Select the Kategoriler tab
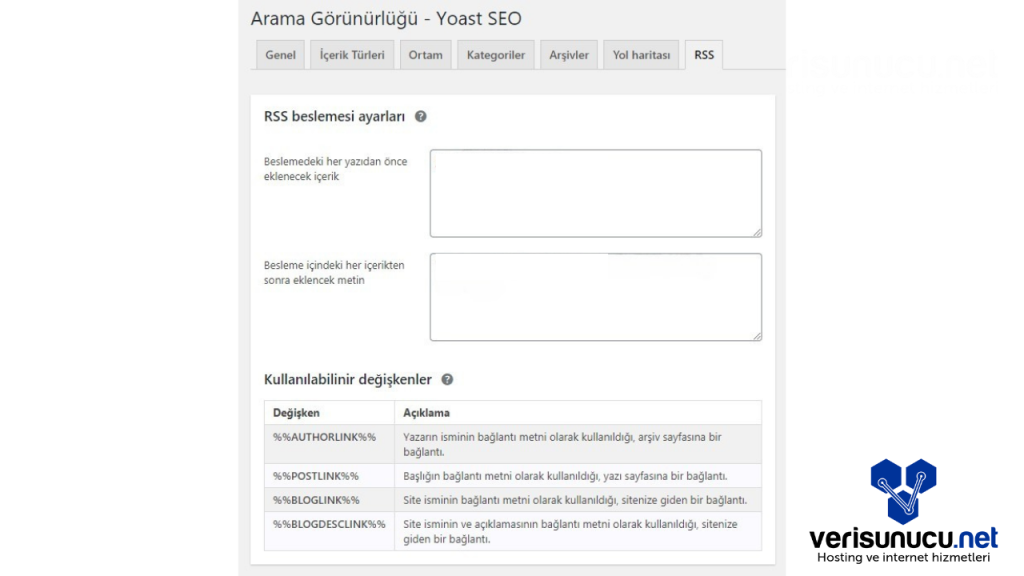The height and width of the screenshot is (576, 1024). (495, 56)
